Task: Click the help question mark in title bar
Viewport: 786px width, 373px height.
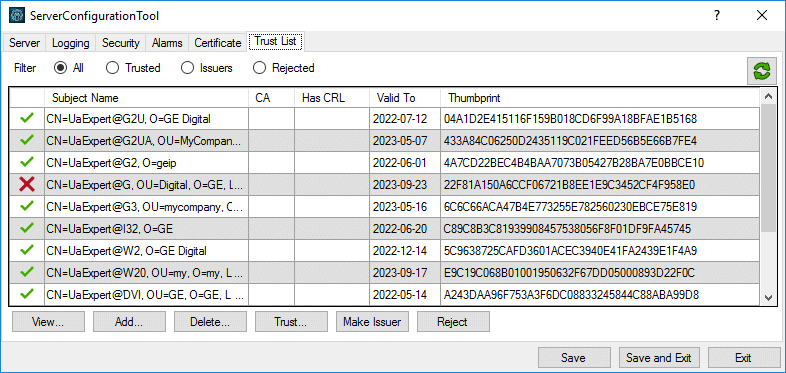Action: click(717, 16)
